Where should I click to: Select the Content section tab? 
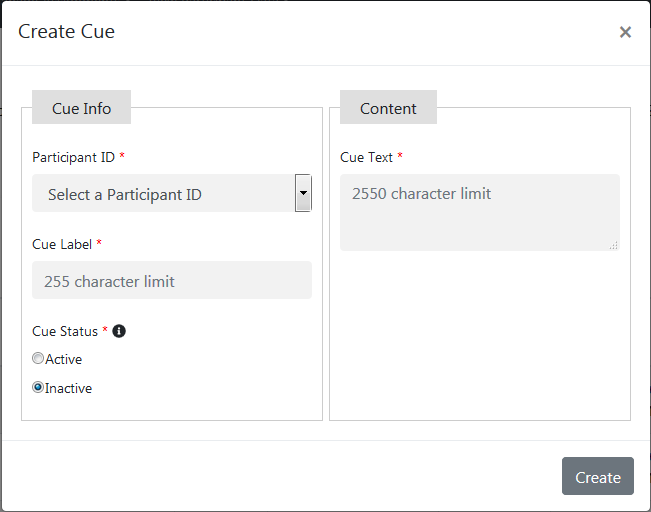(x=388, y=108)
